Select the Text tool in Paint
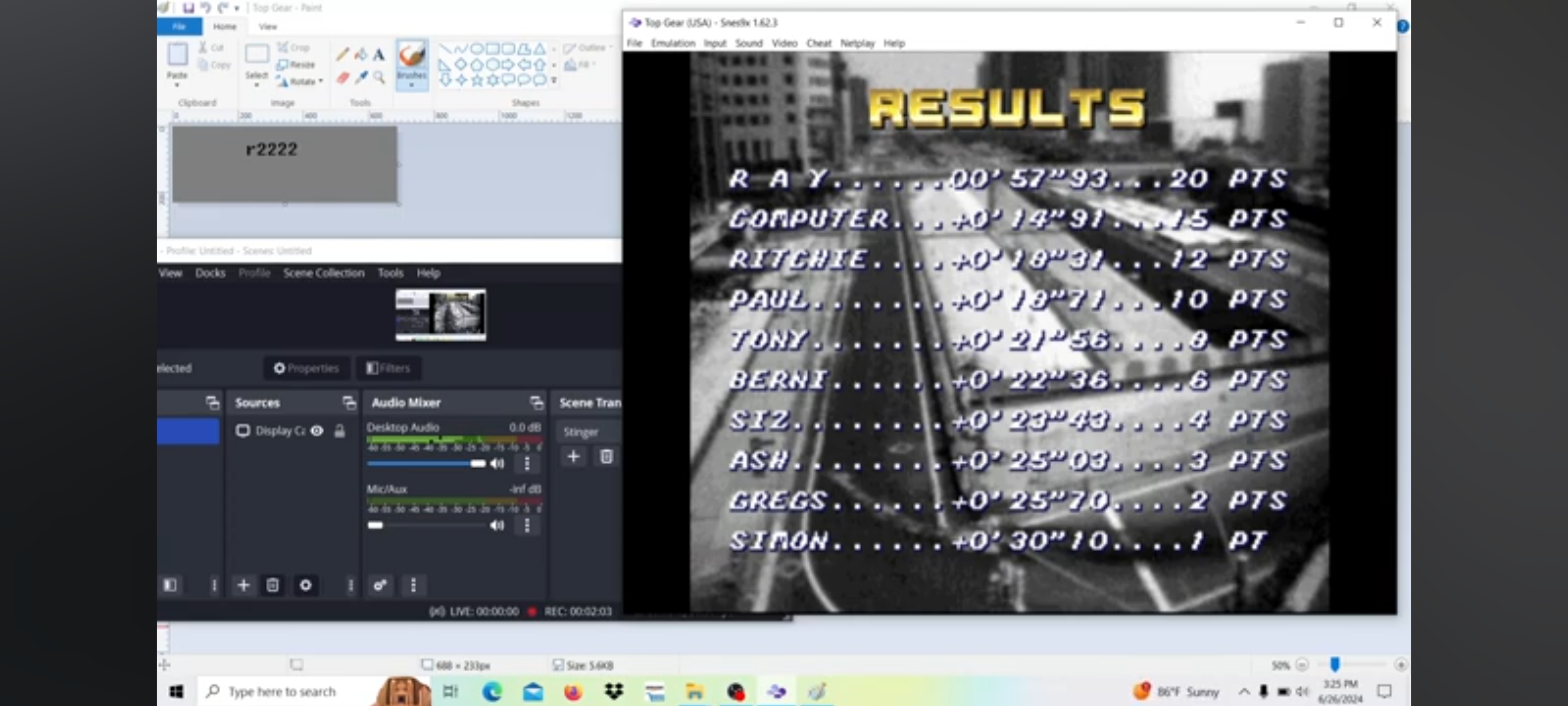This screenshot has width=1568, height=706. [x=379, y=55]
